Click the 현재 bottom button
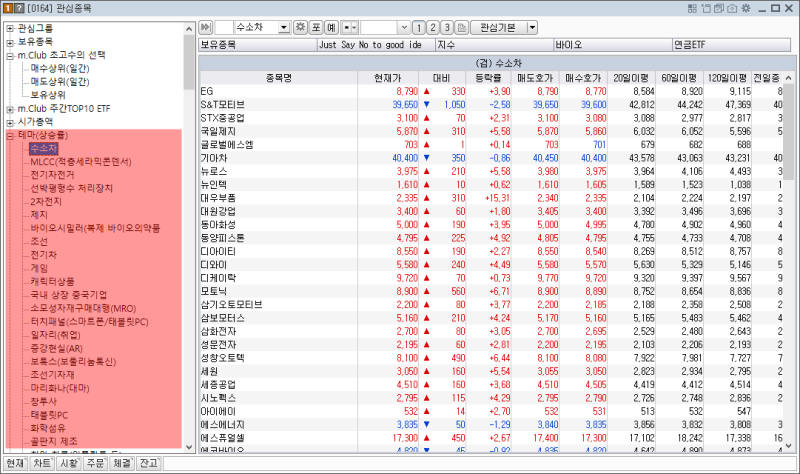The image size is (800, 474). pyautogui.click(x=15, y=463)
